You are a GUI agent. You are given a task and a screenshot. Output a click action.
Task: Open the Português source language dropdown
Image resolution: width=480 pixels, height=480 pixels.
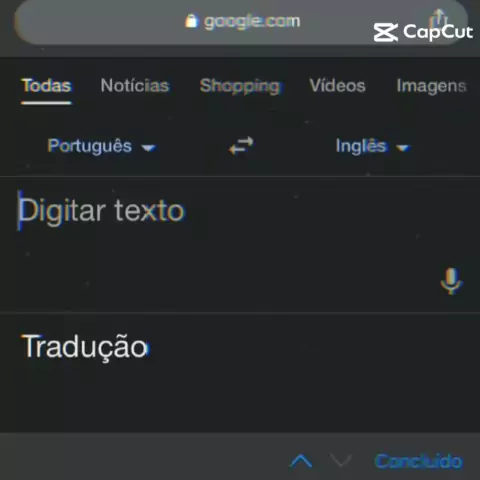[x=102, y=146]
